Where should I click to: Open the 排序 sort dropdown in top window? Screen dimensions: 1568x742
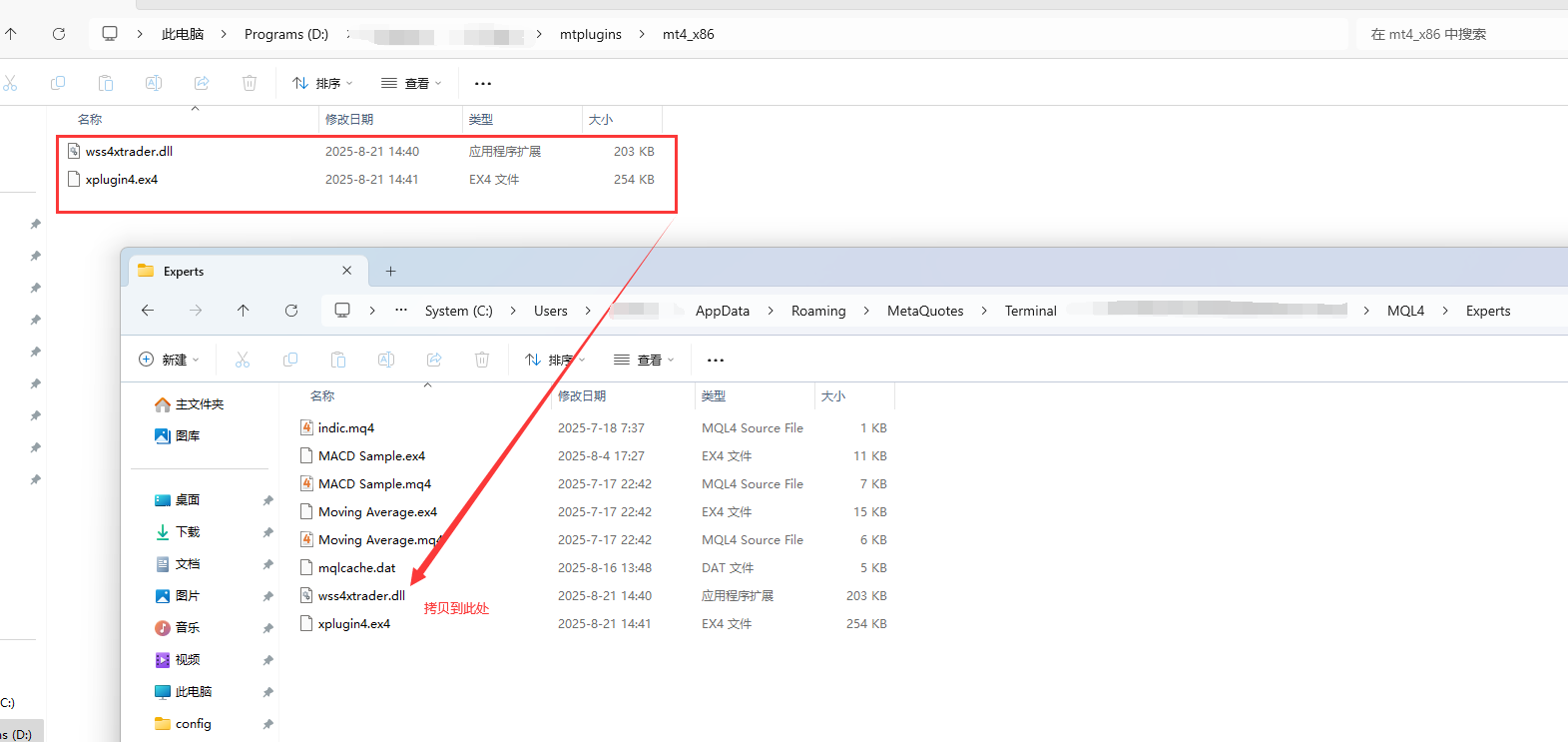322,84
